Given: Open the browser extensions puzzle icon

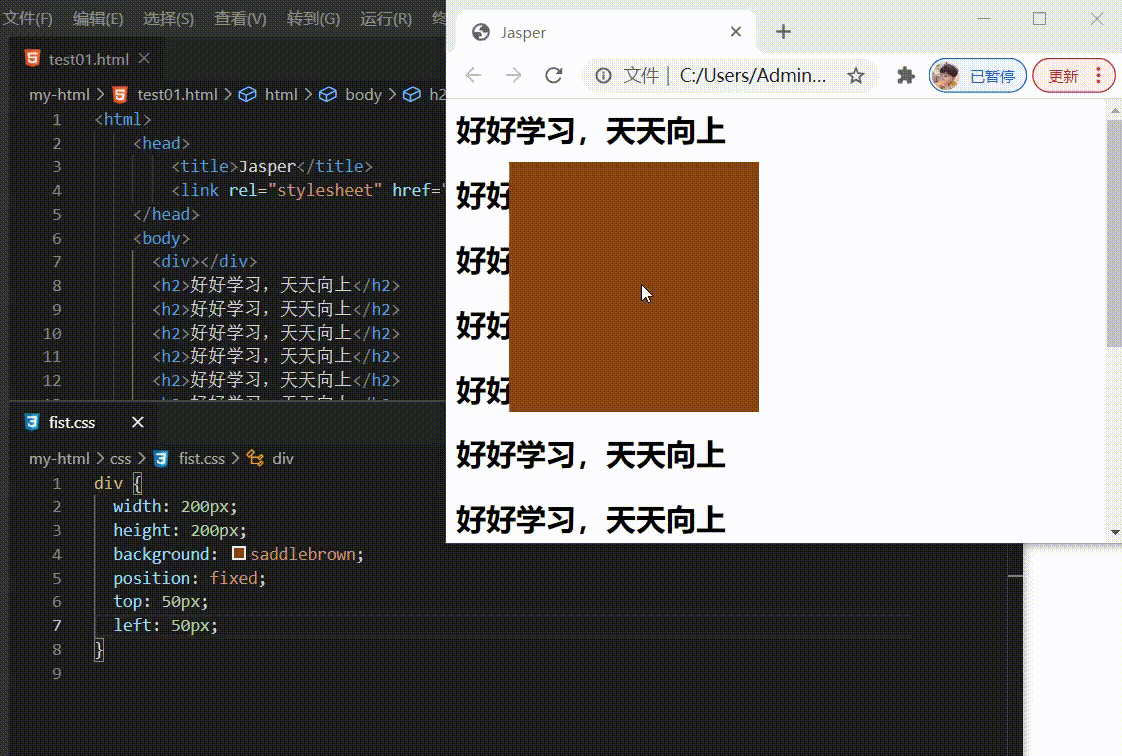Looking at the screenshot, I should (x=906, y=75).
